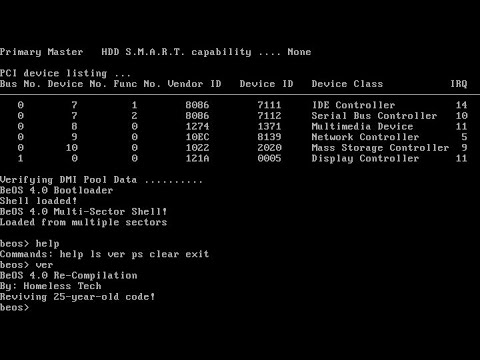480x360 pixels.
Task: Click IRQ "5" for Network Controller
Action: click(x=464, y=137)
